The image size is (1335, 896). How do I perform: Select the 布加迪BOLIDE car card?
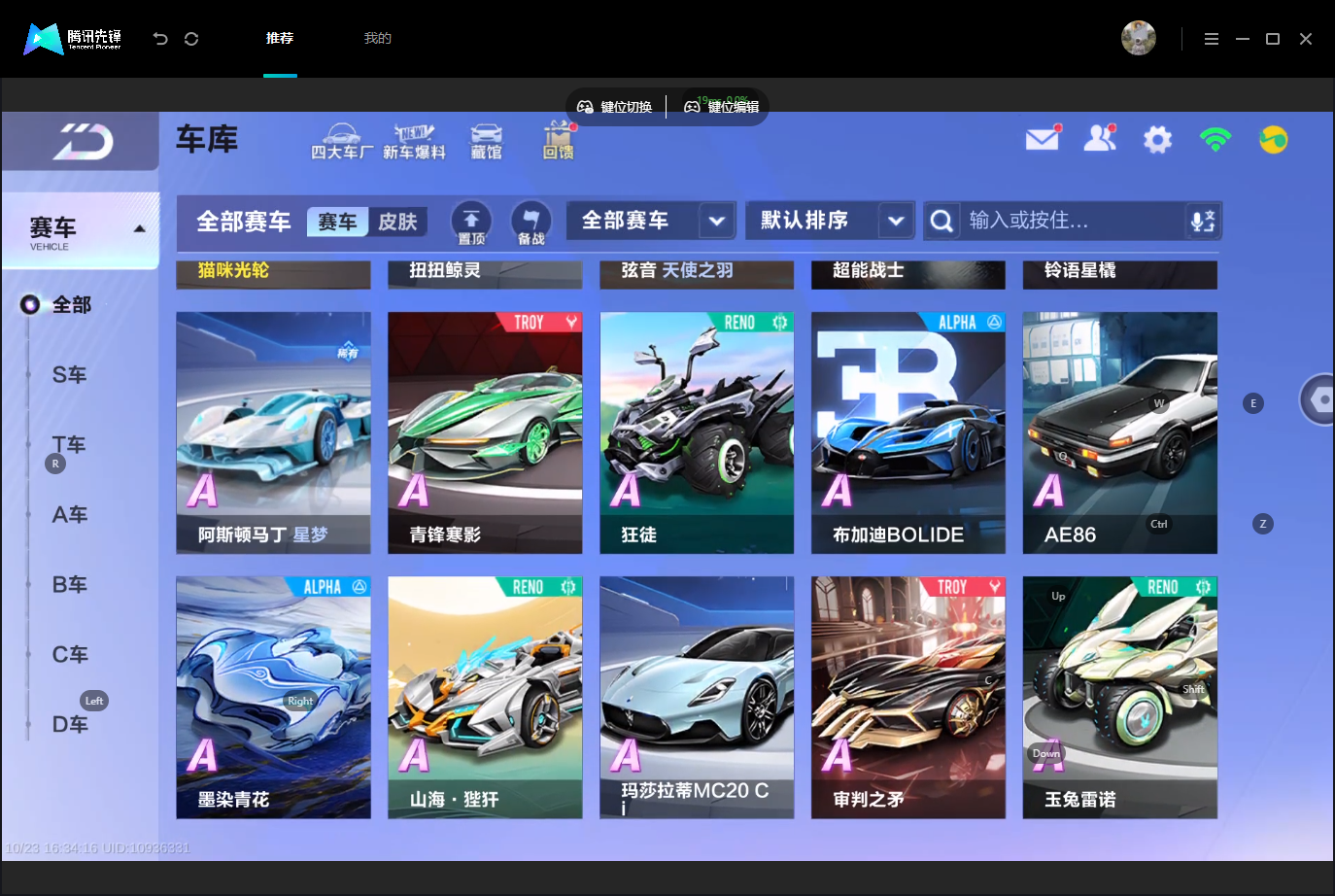coord(908,432)
